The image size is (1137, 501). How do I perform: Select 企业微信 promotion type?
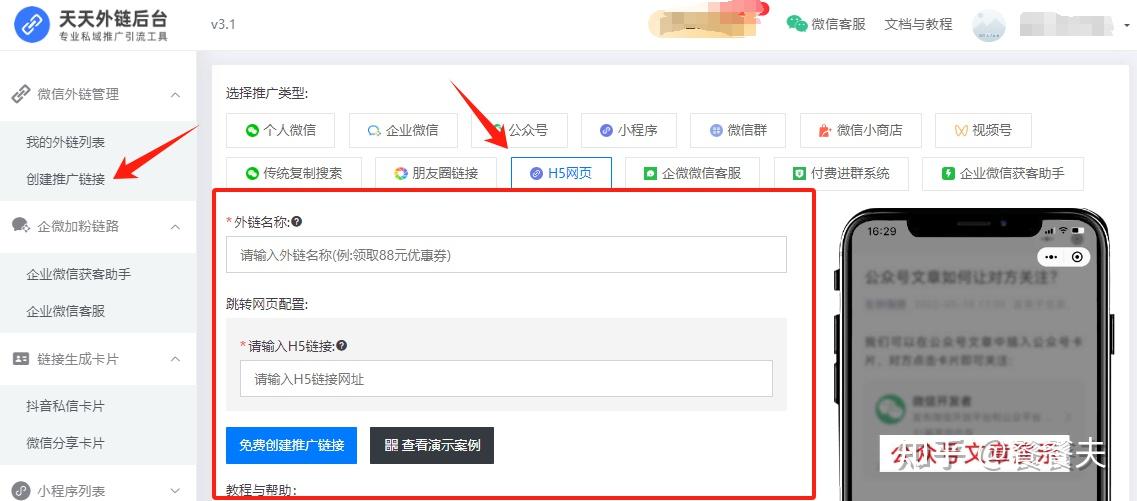pos(403,131)
